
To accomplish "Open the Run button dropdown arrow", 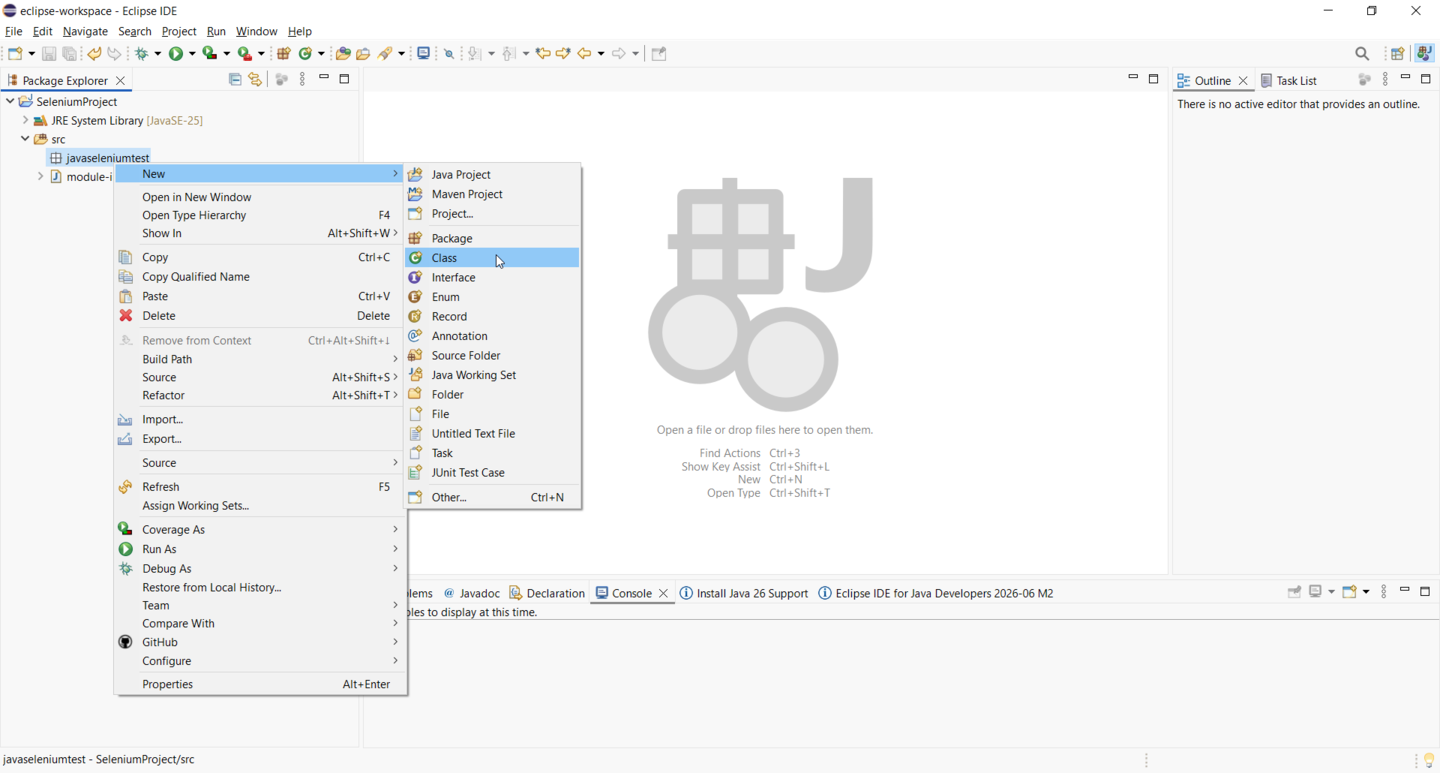I will point(191,54).
